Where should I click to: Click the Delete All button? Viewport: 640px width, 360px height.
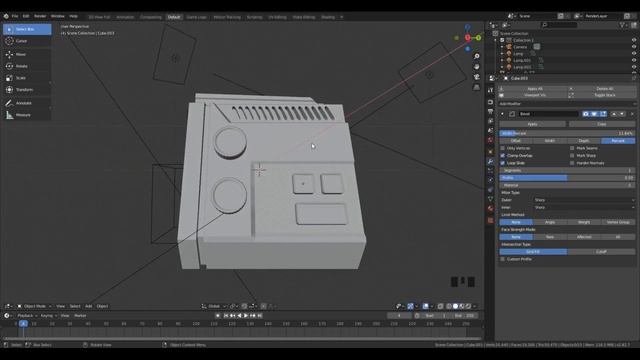click(602, 89)
